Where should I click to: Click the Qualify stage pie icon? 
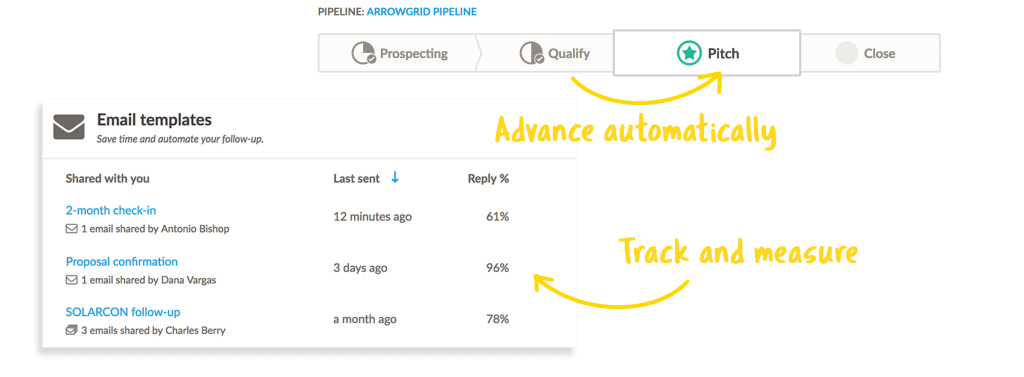[532, 54]
